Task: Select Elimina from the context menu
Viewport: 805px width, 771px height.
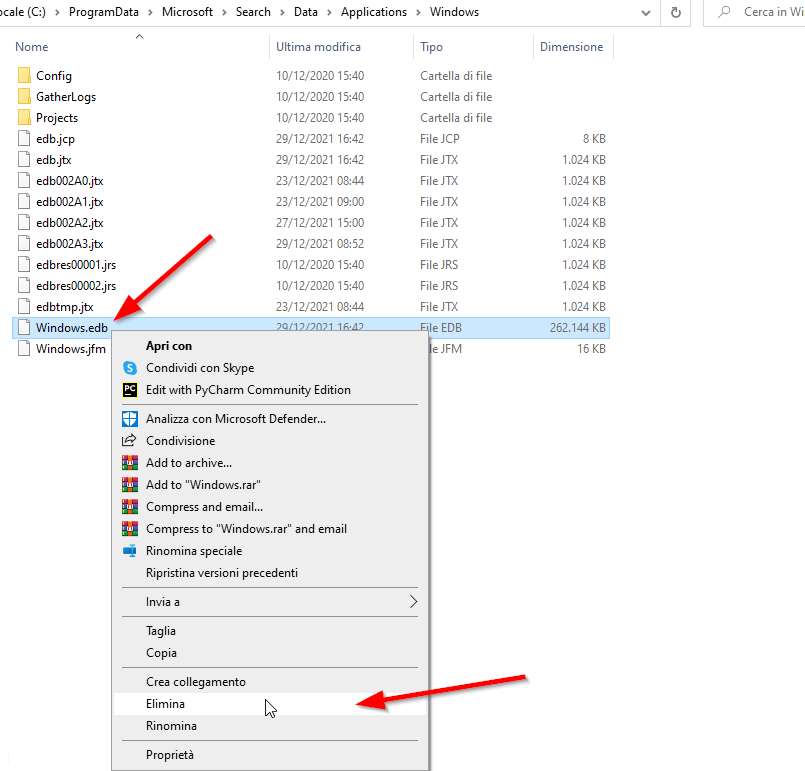Action: (x=165, y=703)
